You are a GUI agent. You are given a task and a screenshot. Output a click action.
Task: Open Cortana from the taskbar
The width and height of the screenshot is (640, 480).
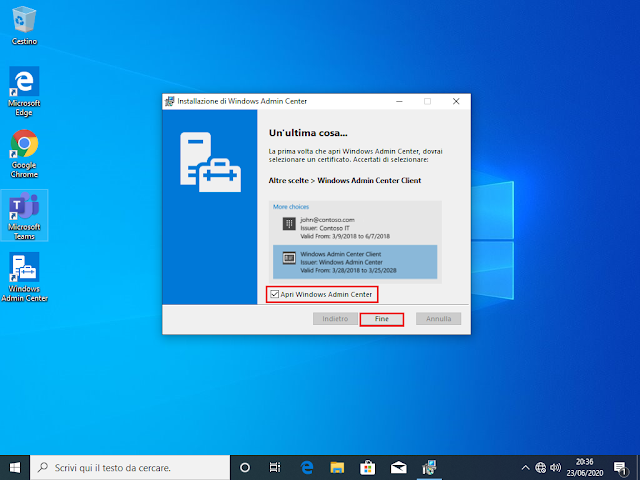point(245,467)
